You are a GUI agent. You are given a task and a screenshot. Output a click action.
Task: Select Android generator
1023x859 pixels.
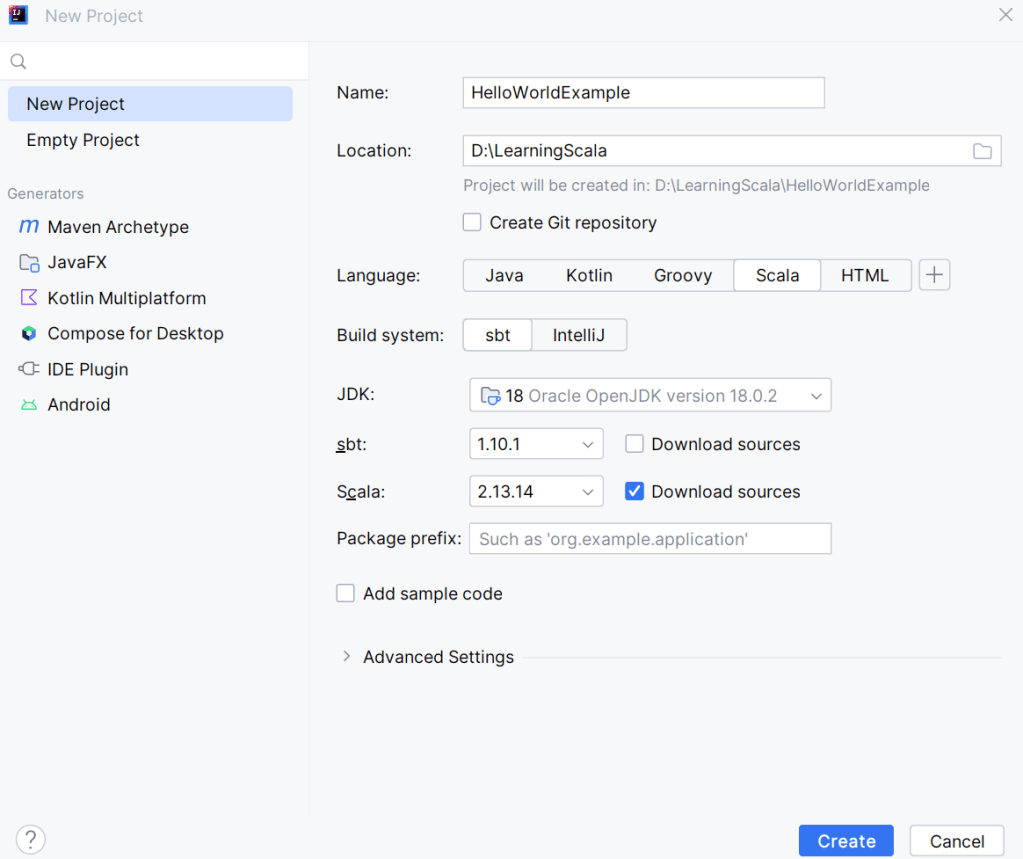[78, 404]
